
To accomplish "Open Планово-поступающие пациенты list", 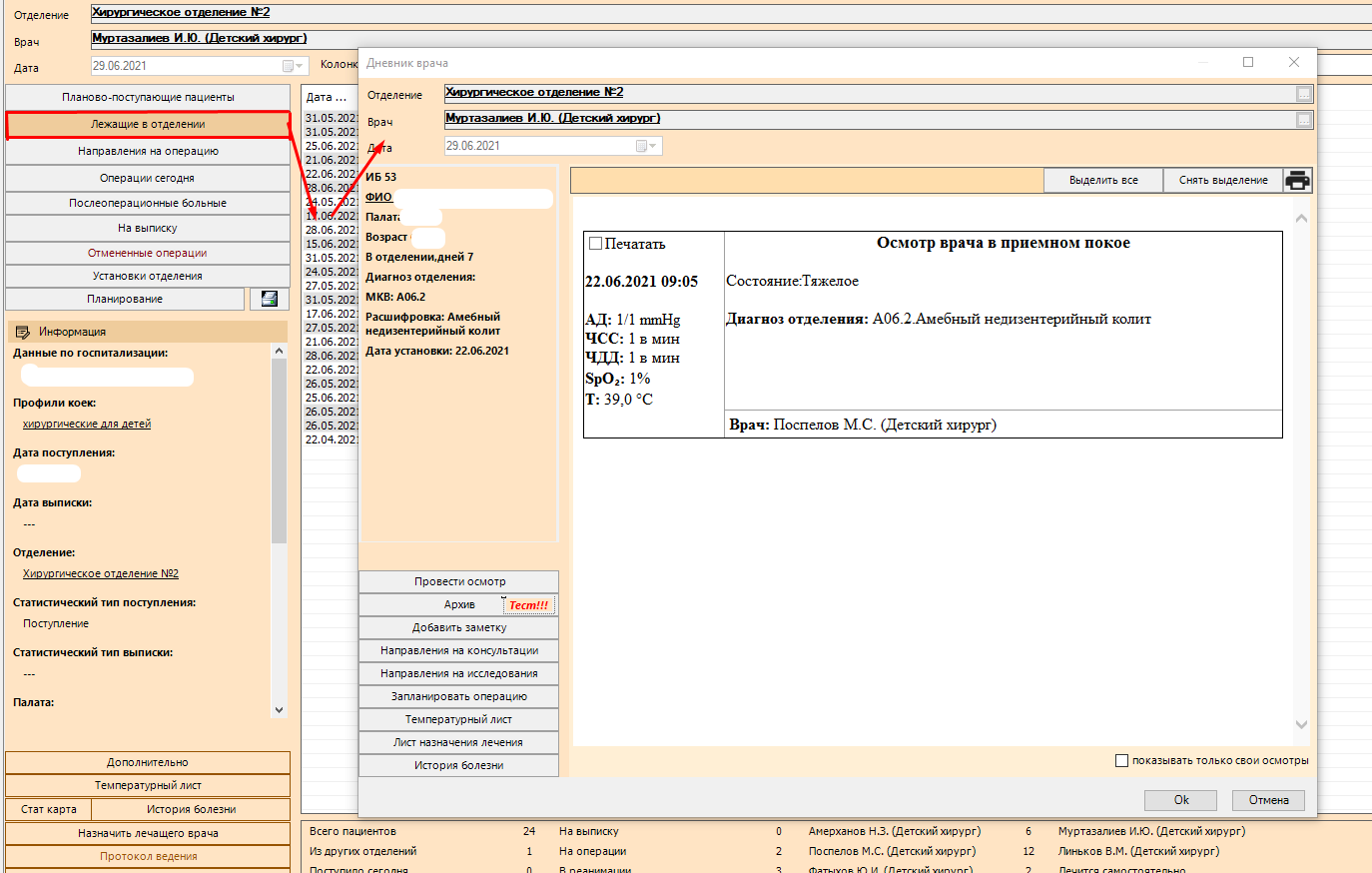I will pyautogui.click(x=148, y=97).
